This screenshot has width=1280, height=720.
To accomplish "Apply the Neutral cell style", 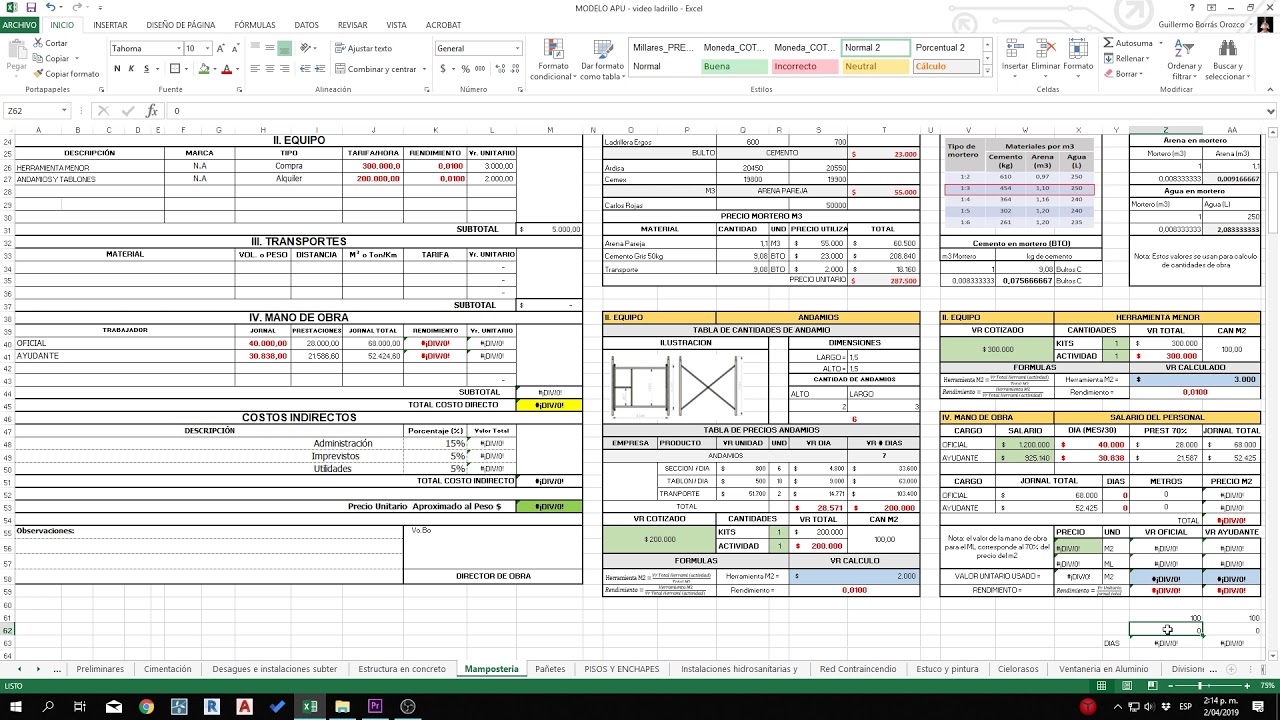I will pos(876,67).
